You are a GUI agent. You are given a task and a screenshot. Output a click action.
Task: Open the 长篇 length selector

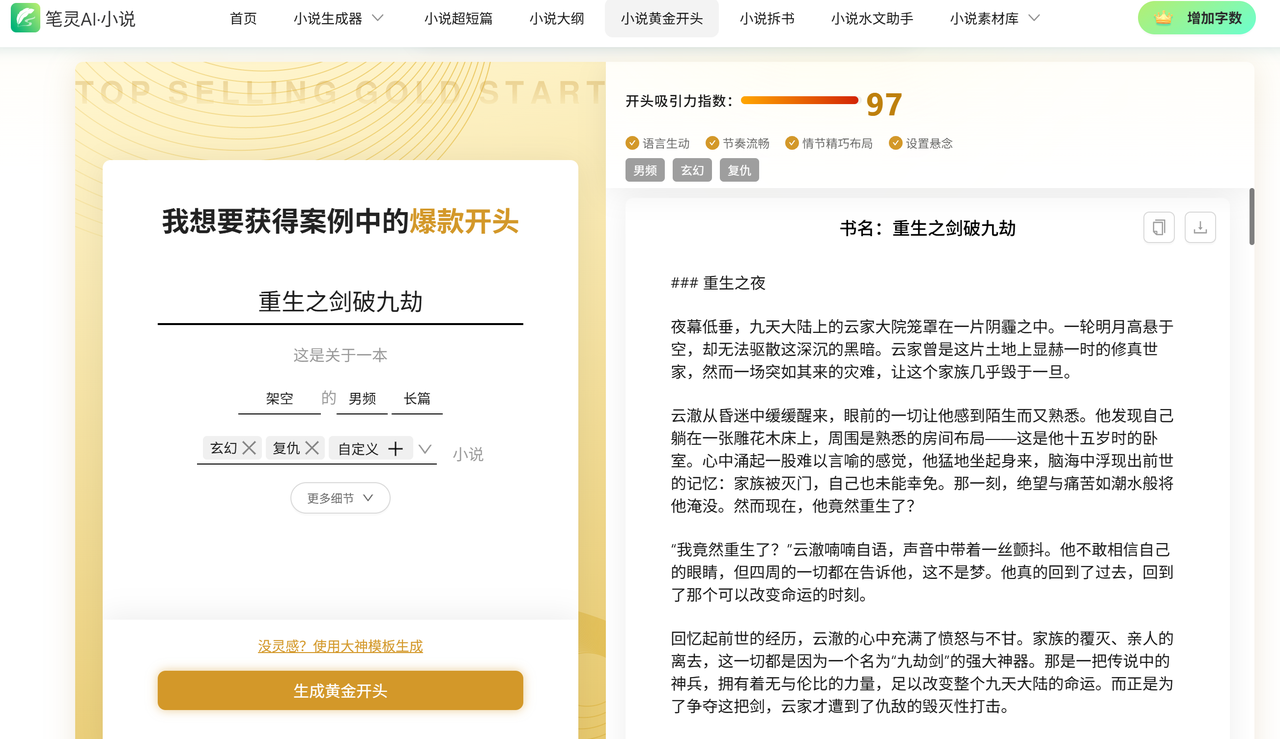417,399
